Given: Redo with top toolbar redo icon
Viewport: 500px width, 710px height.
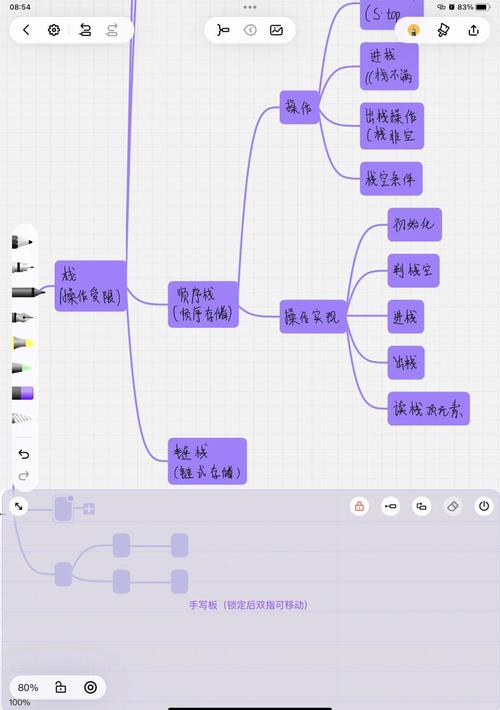Looking at the screenshot, I should pyautogui.click(x=112, y=30).
